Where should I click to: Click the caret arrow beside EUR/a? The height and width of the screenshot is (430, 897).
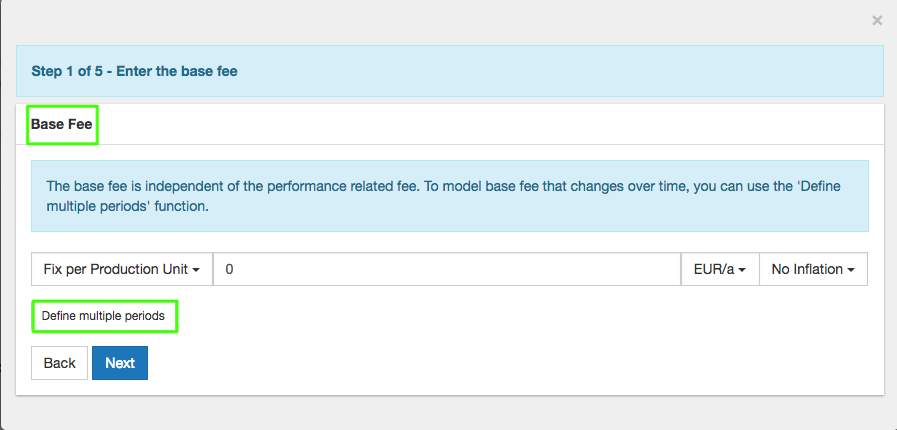click(x=743, y=270)
